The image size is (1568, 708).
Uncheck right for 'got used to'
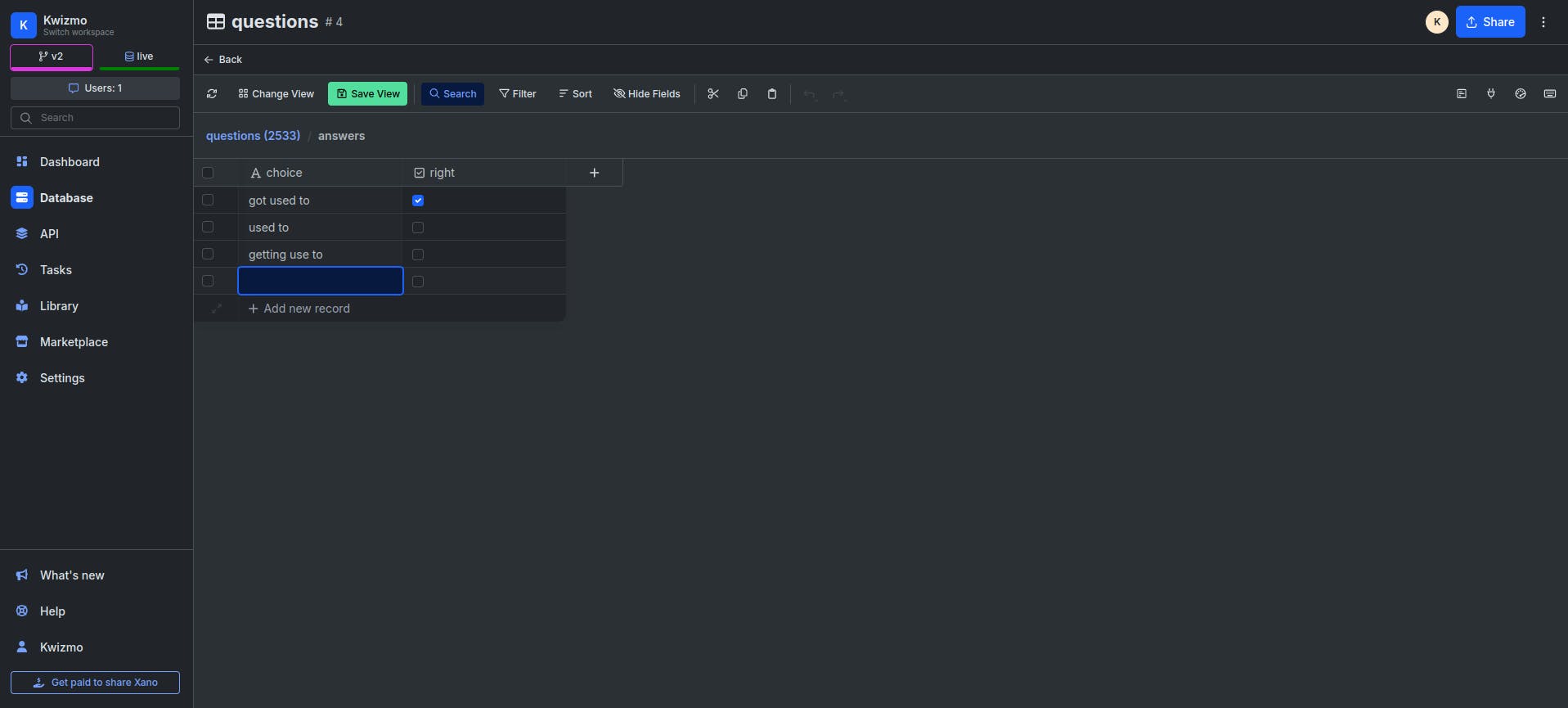[418, 201]
